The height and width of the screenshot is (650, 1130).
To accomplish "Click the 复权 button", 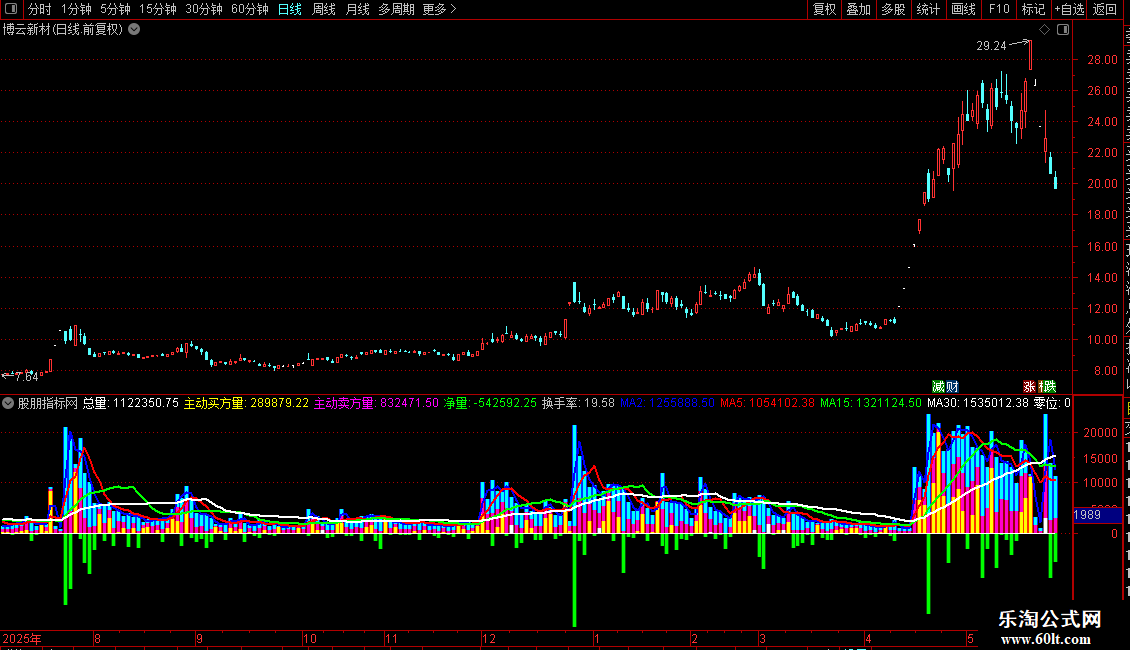I will pos(824,9).
